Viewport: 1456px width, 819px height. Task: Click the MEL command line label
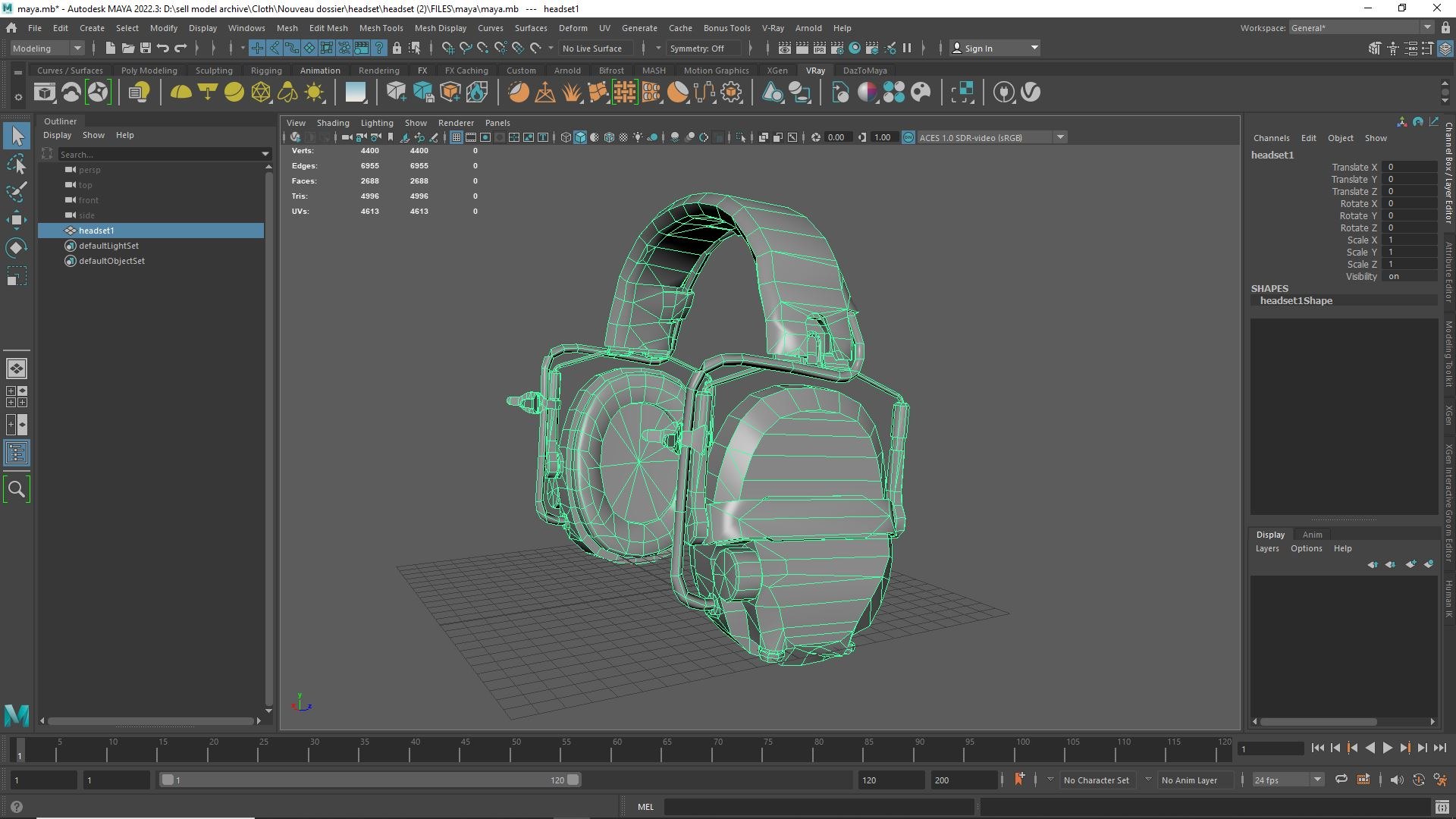pos(645,807)
